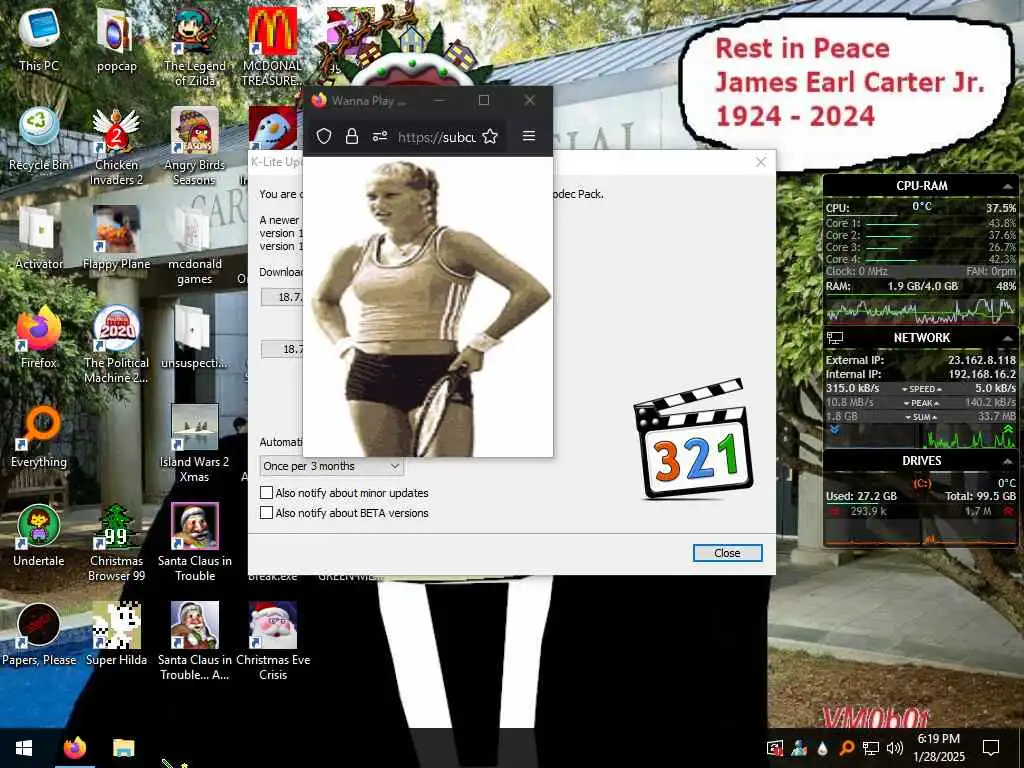Image resolution: width=1024 pixels, height=768 pixels.
Task: Click the photo in Firefox popup
Action: click(428, 307)
